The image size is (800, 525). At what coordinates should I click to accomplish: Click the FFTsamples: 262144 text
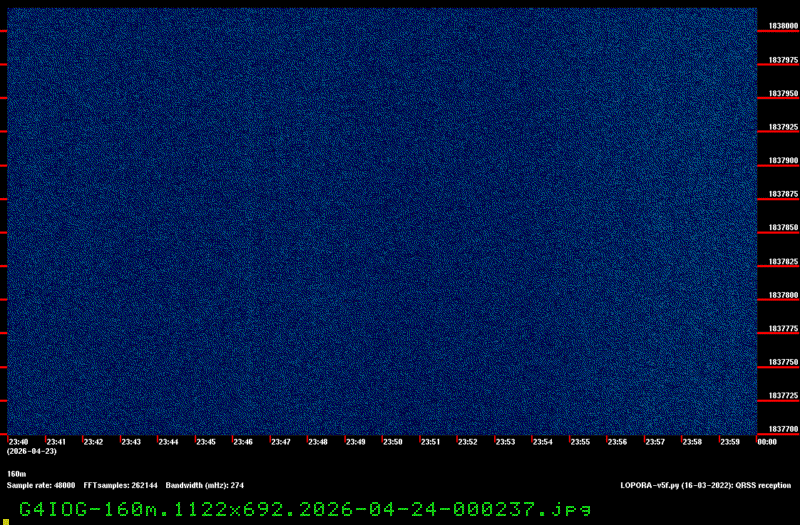click(x=120, y=485)
